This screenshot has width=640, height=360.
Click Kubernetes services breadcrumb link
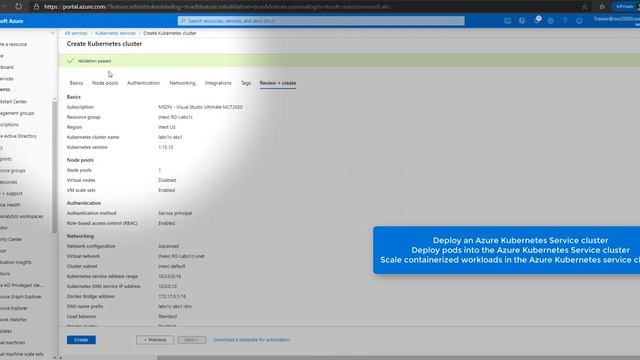(x=115, y=33)
